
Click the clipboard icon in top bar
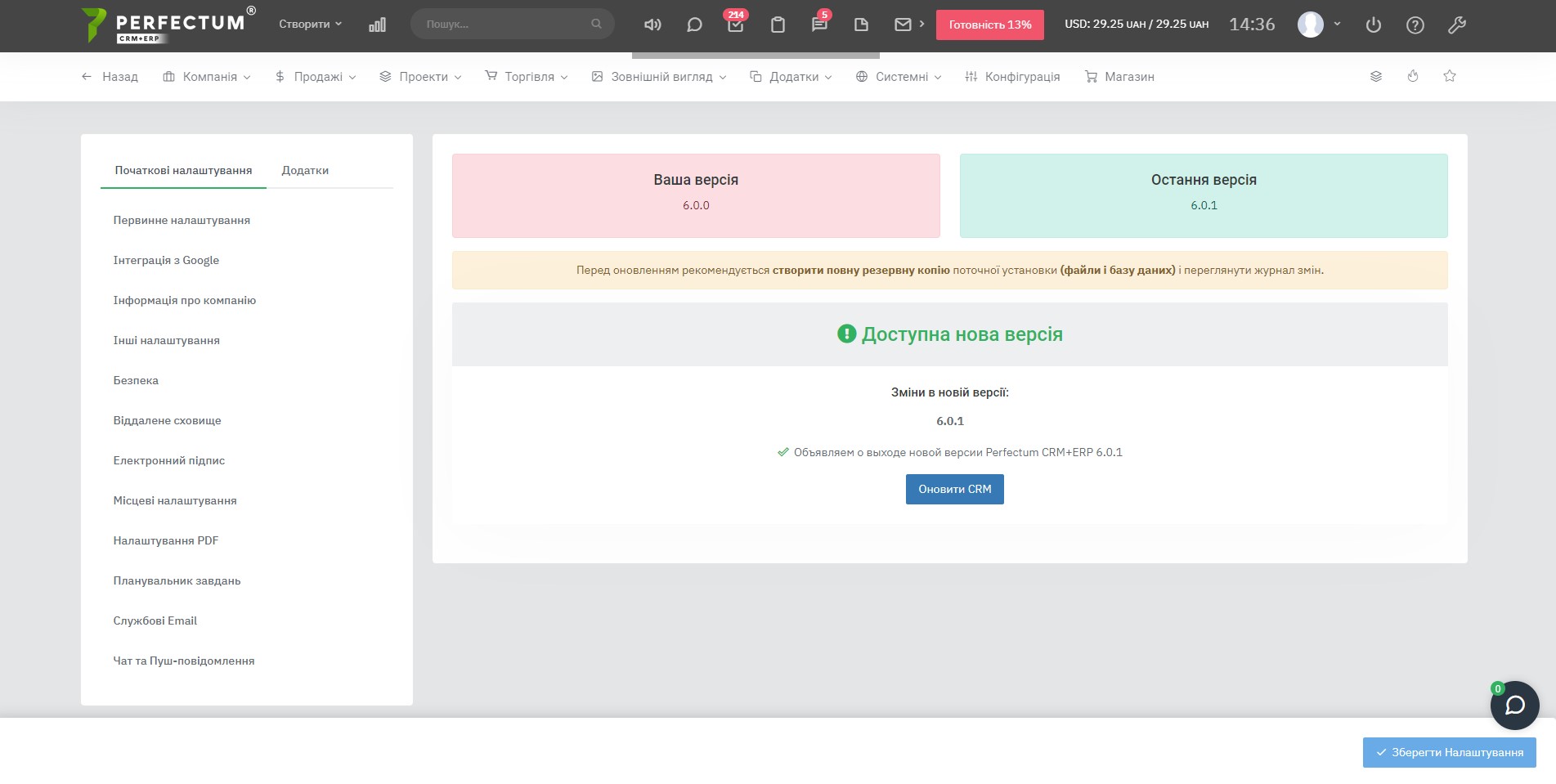click(x=778, y=25)
